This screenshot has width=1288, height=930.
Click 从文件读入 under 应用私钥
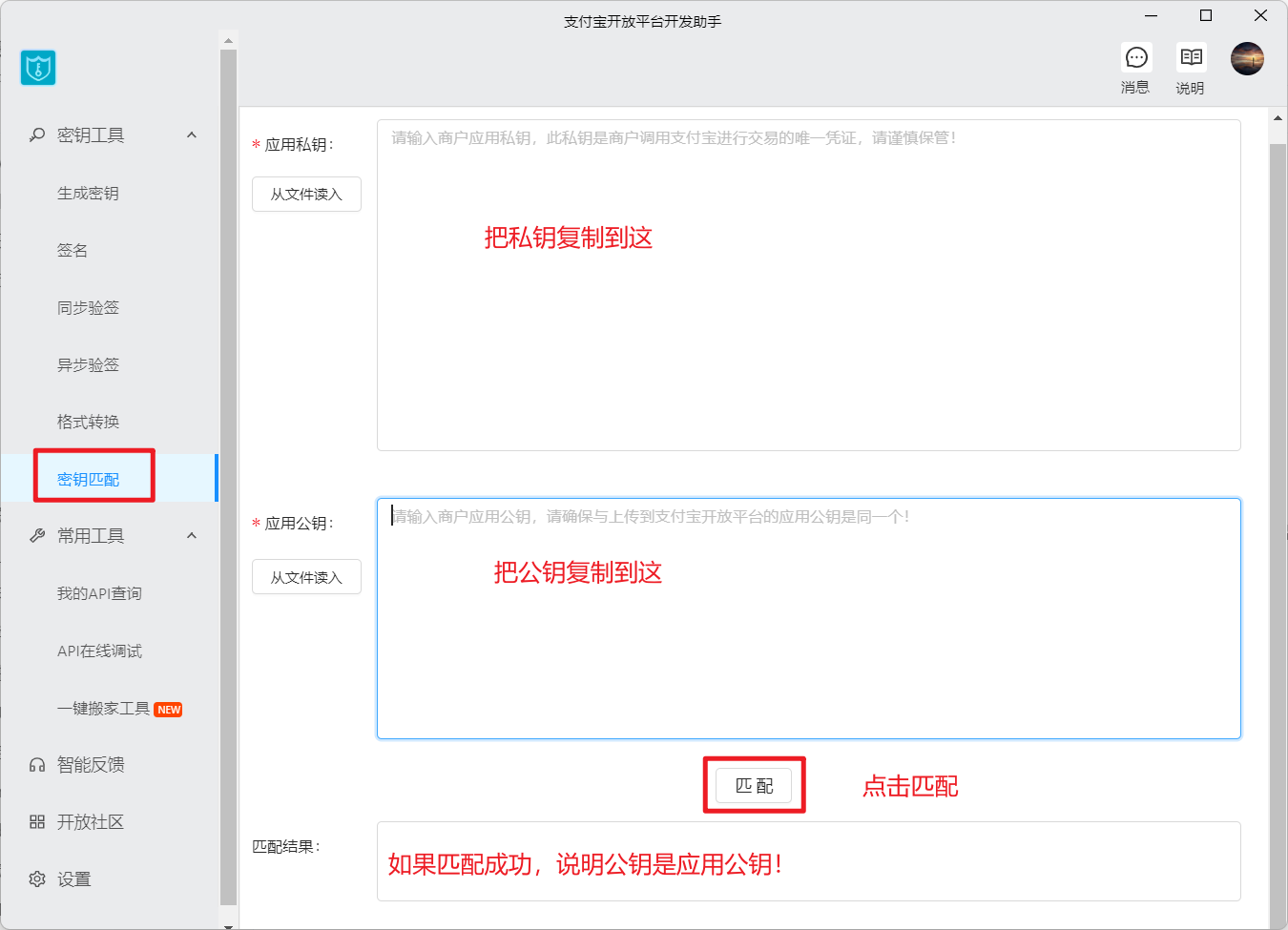coord(306,195)
